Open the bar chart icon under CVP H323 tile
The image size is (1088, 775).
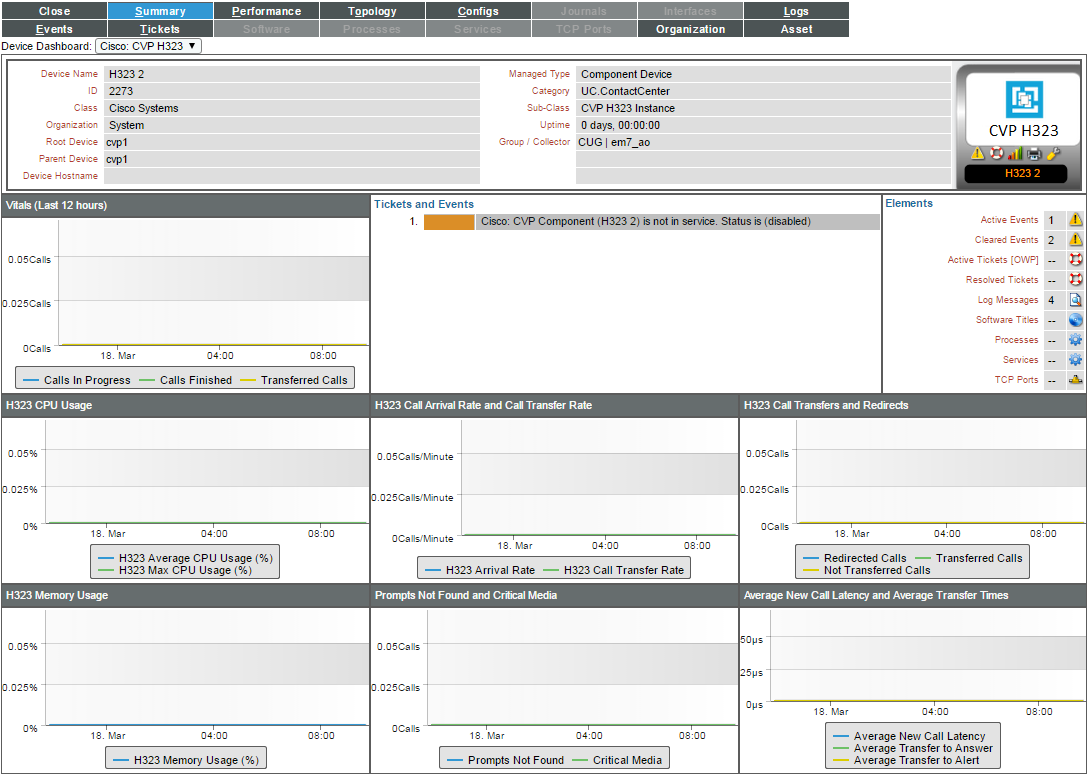click(x=1015, y=153)
